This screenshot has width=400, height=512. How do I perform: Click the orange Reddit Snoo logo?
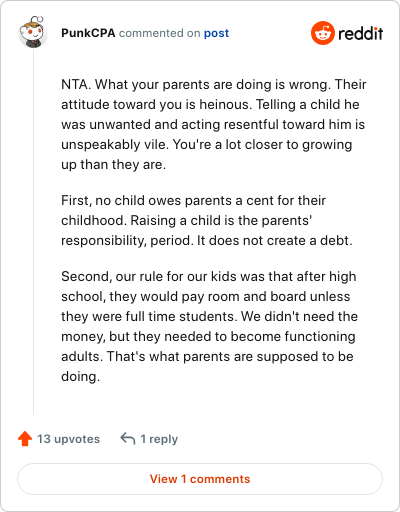click(x=323, y=33)
